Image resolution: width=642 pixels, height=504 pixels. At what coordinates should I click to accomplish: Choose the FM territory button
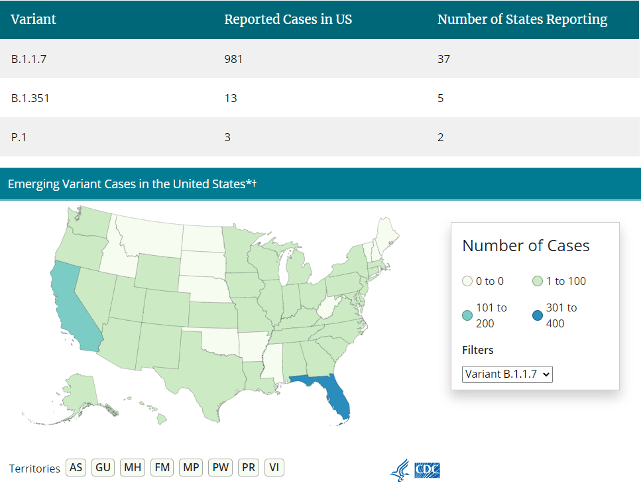tap(161, 468)
